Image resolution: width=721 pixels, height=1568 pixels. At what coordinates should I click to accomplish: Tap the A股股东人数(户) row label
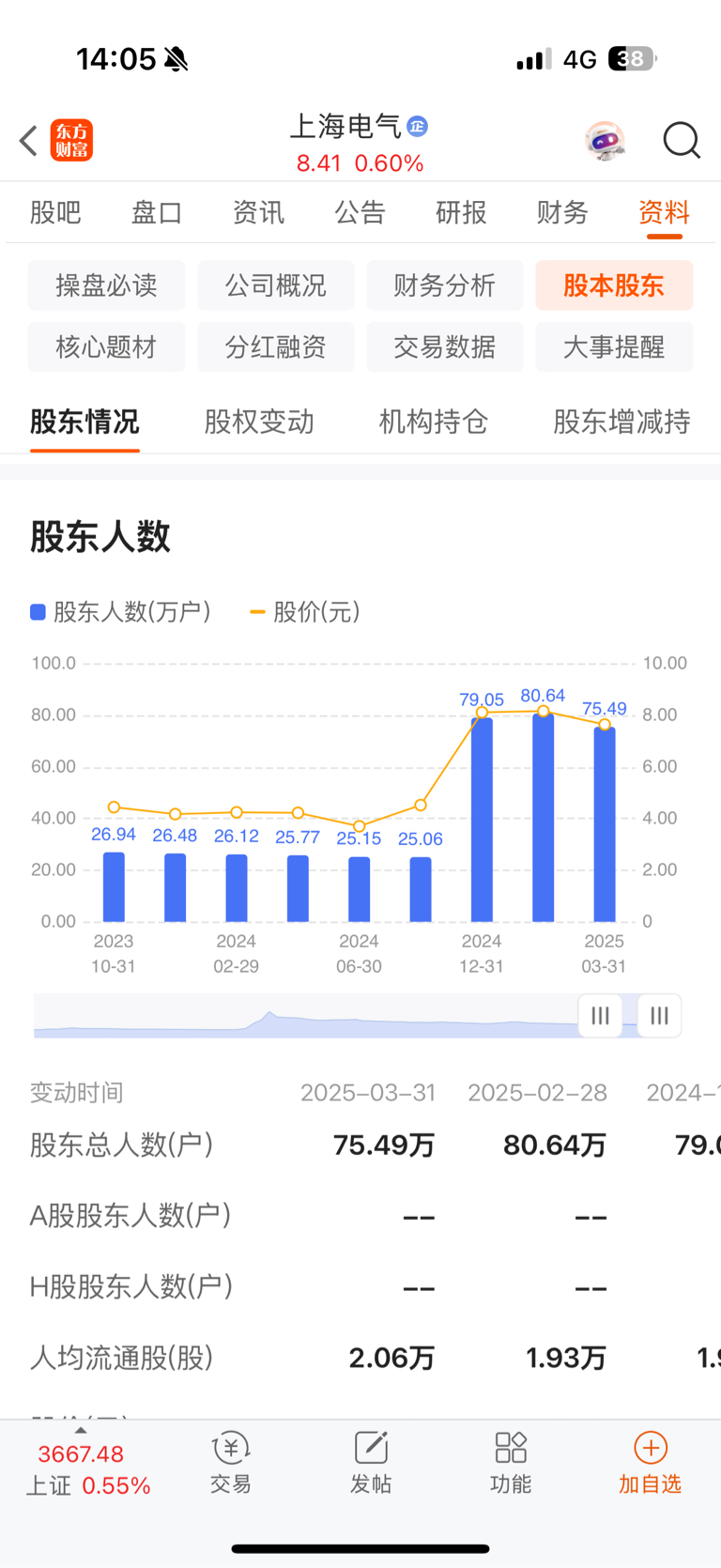(130, 1216)
